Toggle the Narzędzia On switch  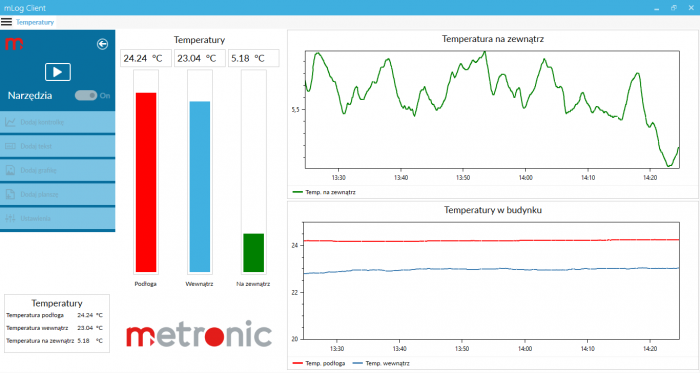click(86, 95)
